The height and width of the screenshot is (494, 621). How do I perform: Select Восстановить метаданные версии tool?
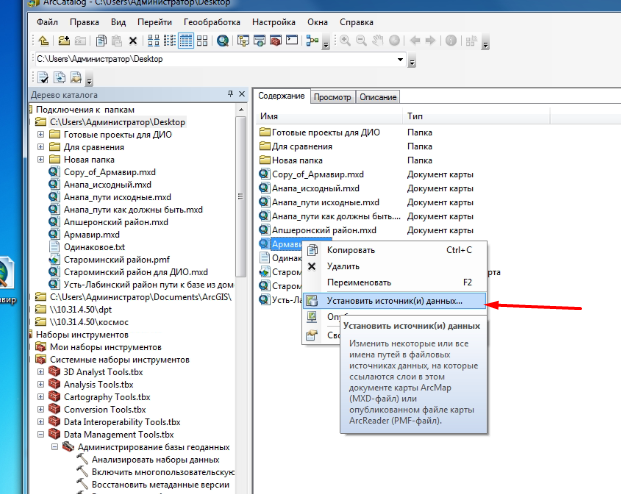click(160, 484)
